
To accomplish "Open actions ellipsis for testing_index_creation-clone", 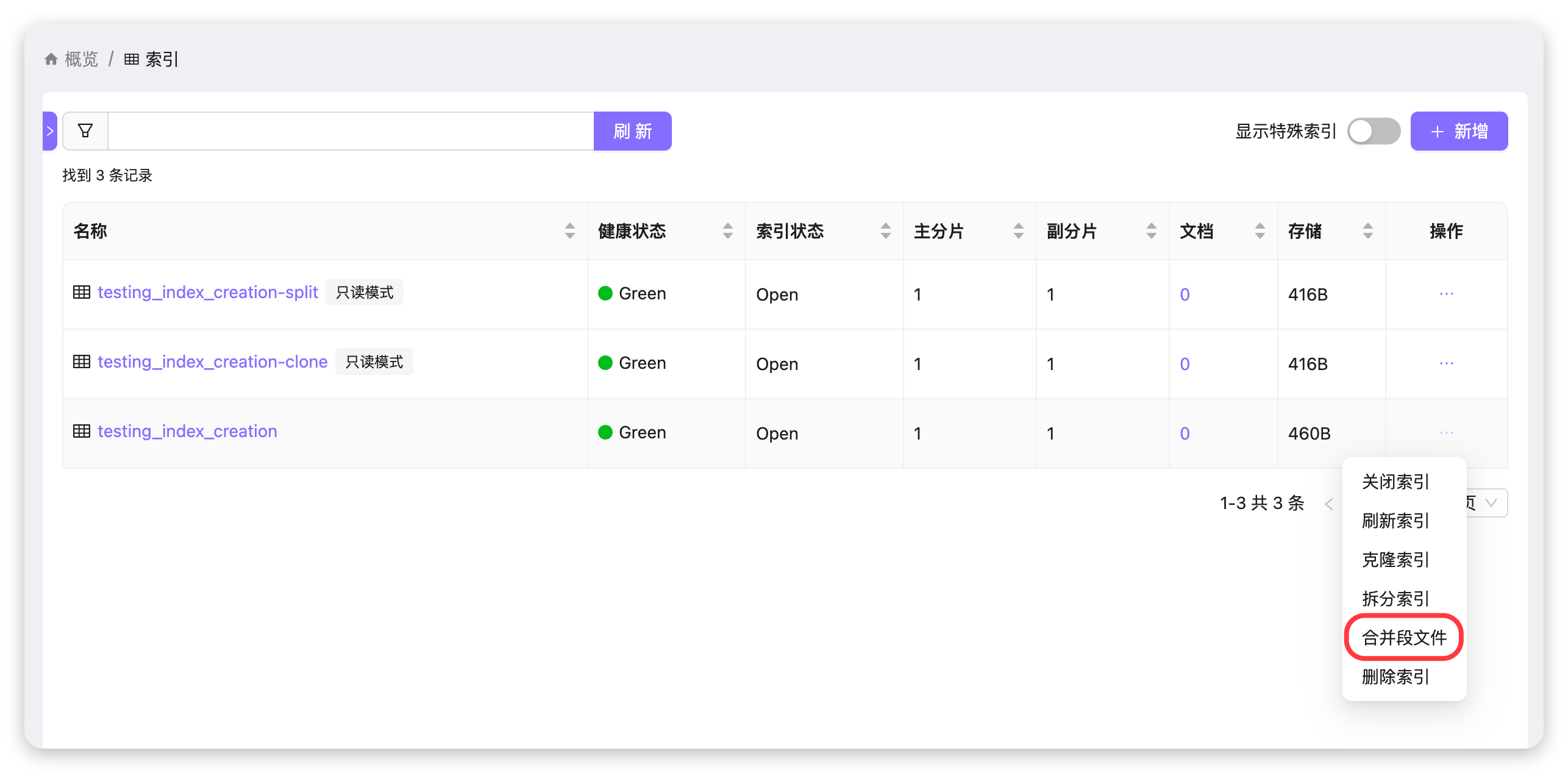I will pyautogui.click(x=1446, y=363).
